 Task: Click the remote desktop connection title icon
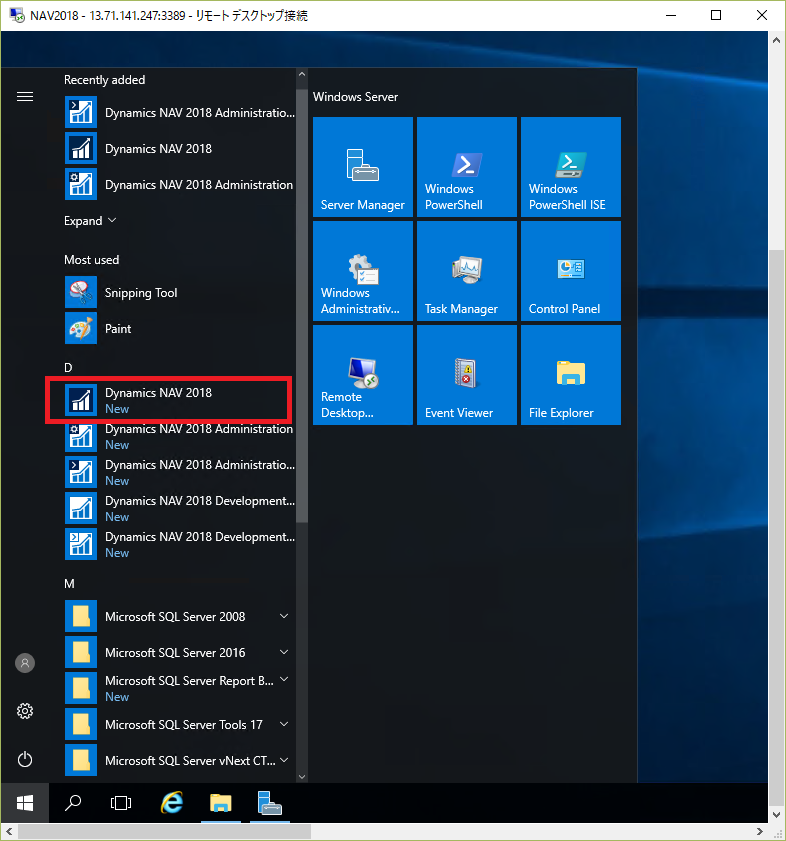click(17, 15)
